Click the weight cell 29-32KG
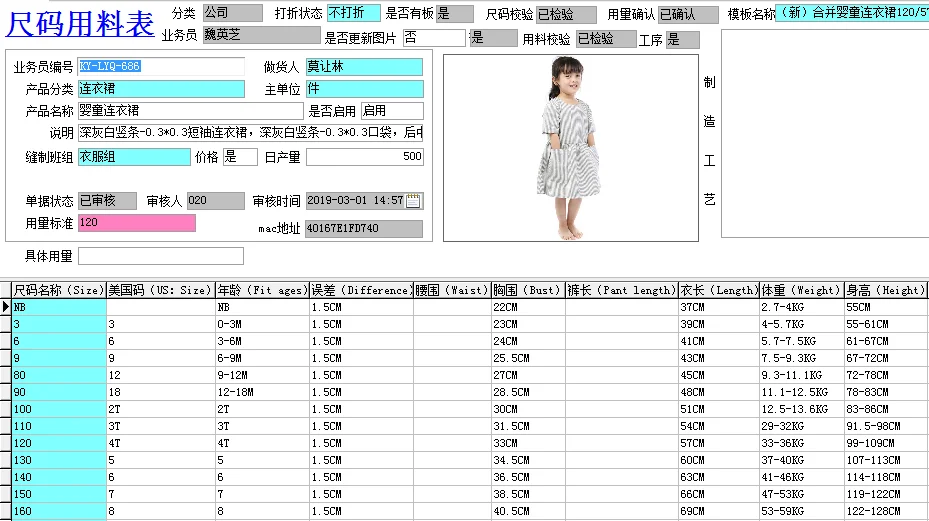This screenshot has width=929, height=521. click(x=802, y=426)
